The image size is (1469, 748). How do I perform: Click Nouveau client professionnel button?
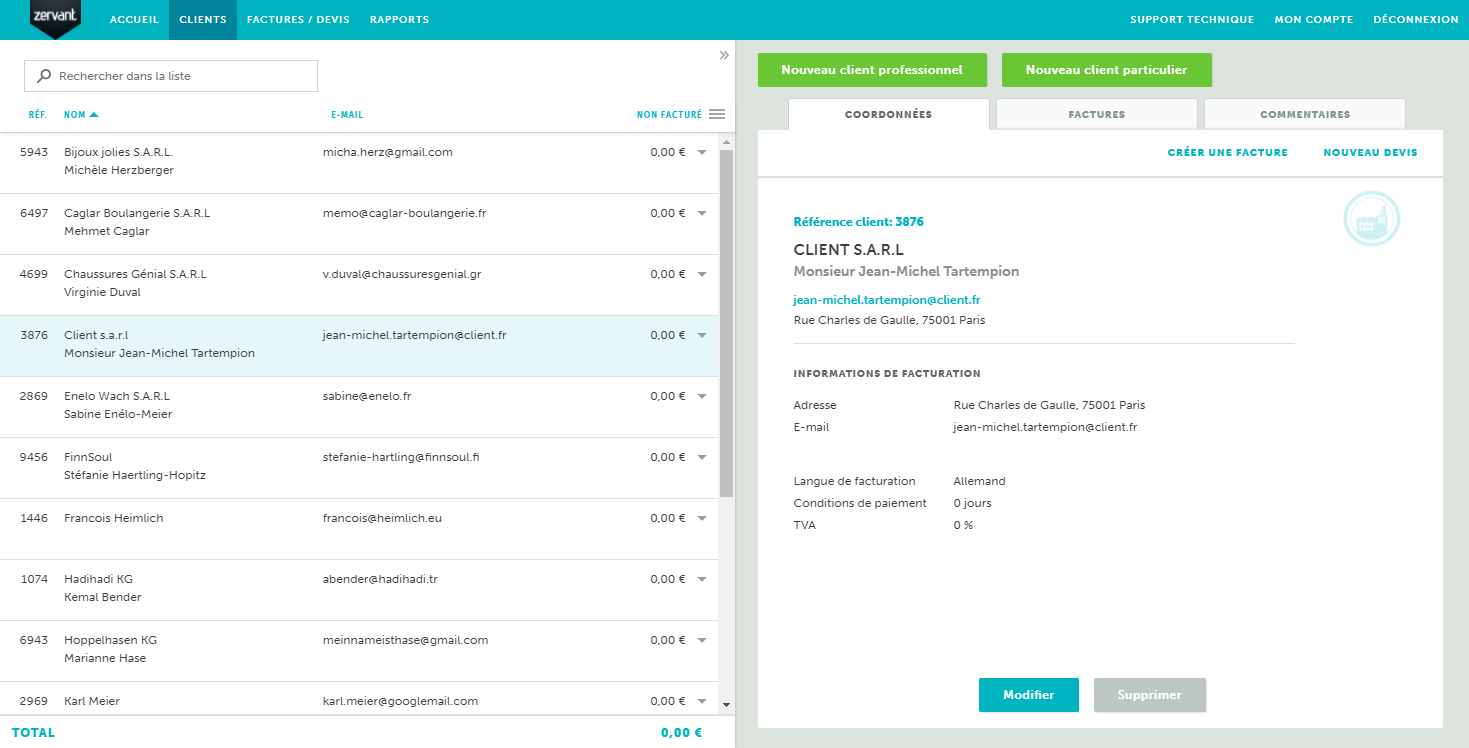[x=872, y=70]
